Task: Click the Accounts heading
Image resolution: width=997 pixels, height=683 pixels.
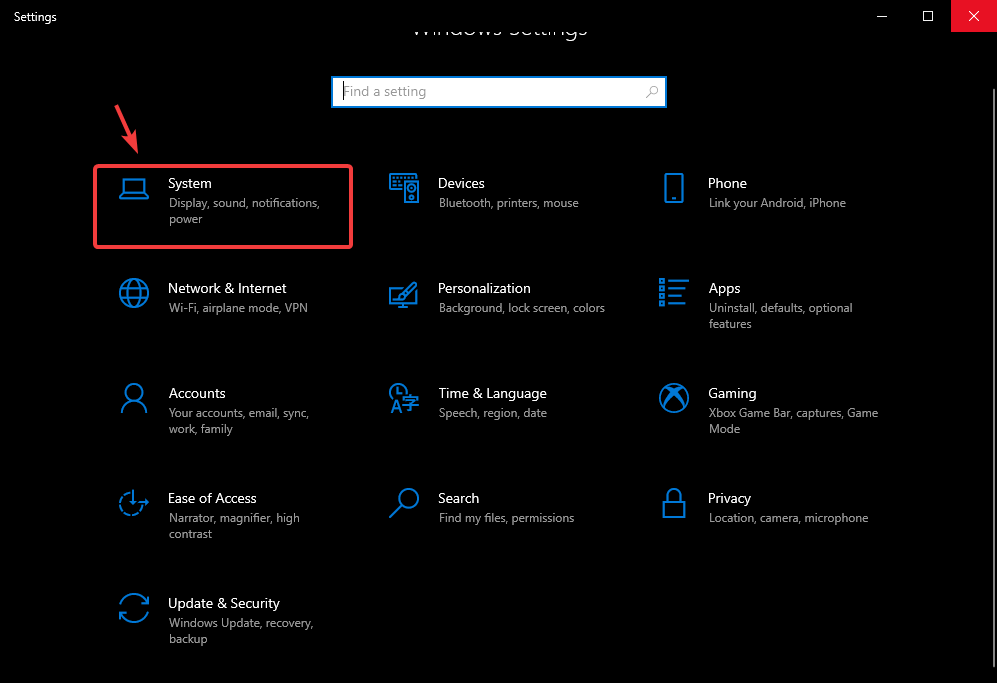Action: coord(197,393)
